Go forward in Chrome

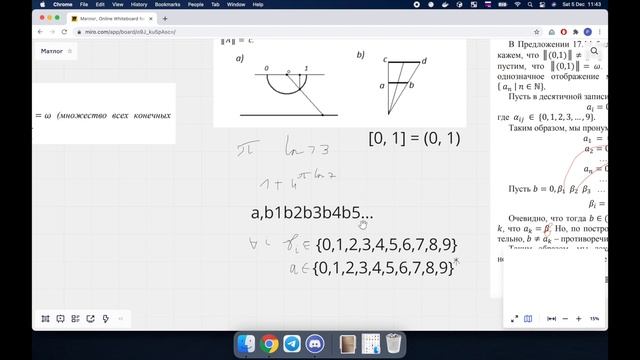(52, 32)
